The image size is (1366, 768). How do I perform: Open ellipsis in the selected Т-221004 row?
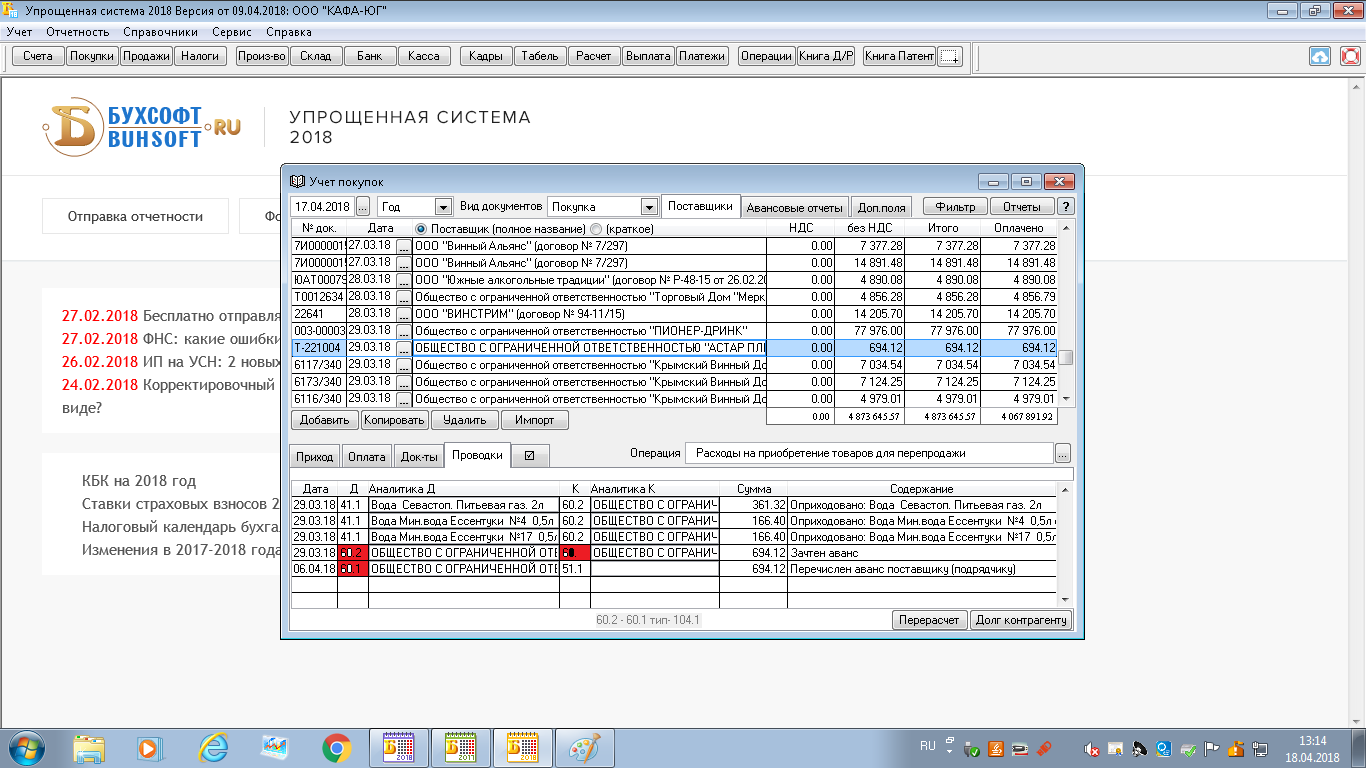click(x=403, y=348)
